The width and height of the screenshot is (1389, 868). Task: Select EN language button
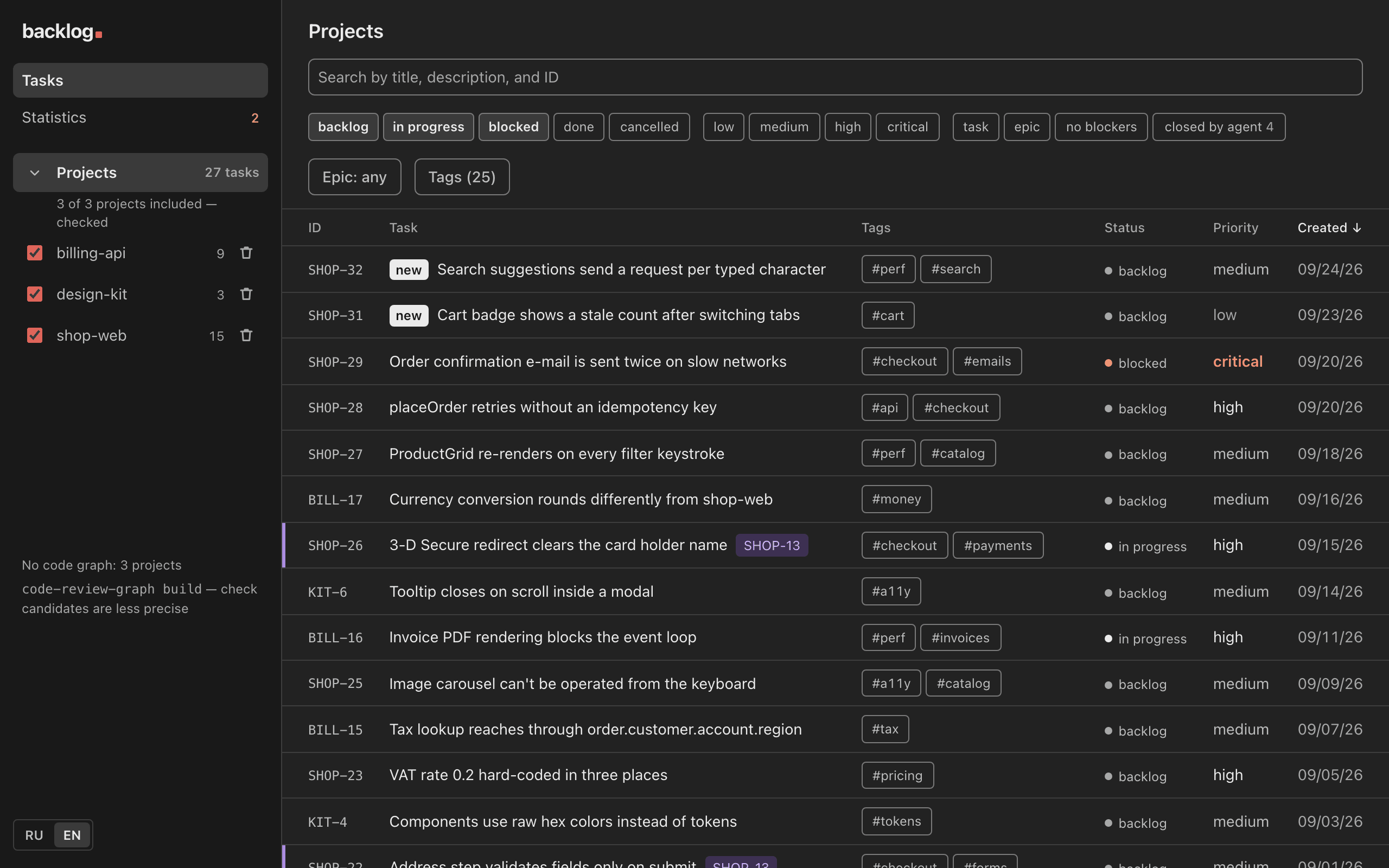72,835
